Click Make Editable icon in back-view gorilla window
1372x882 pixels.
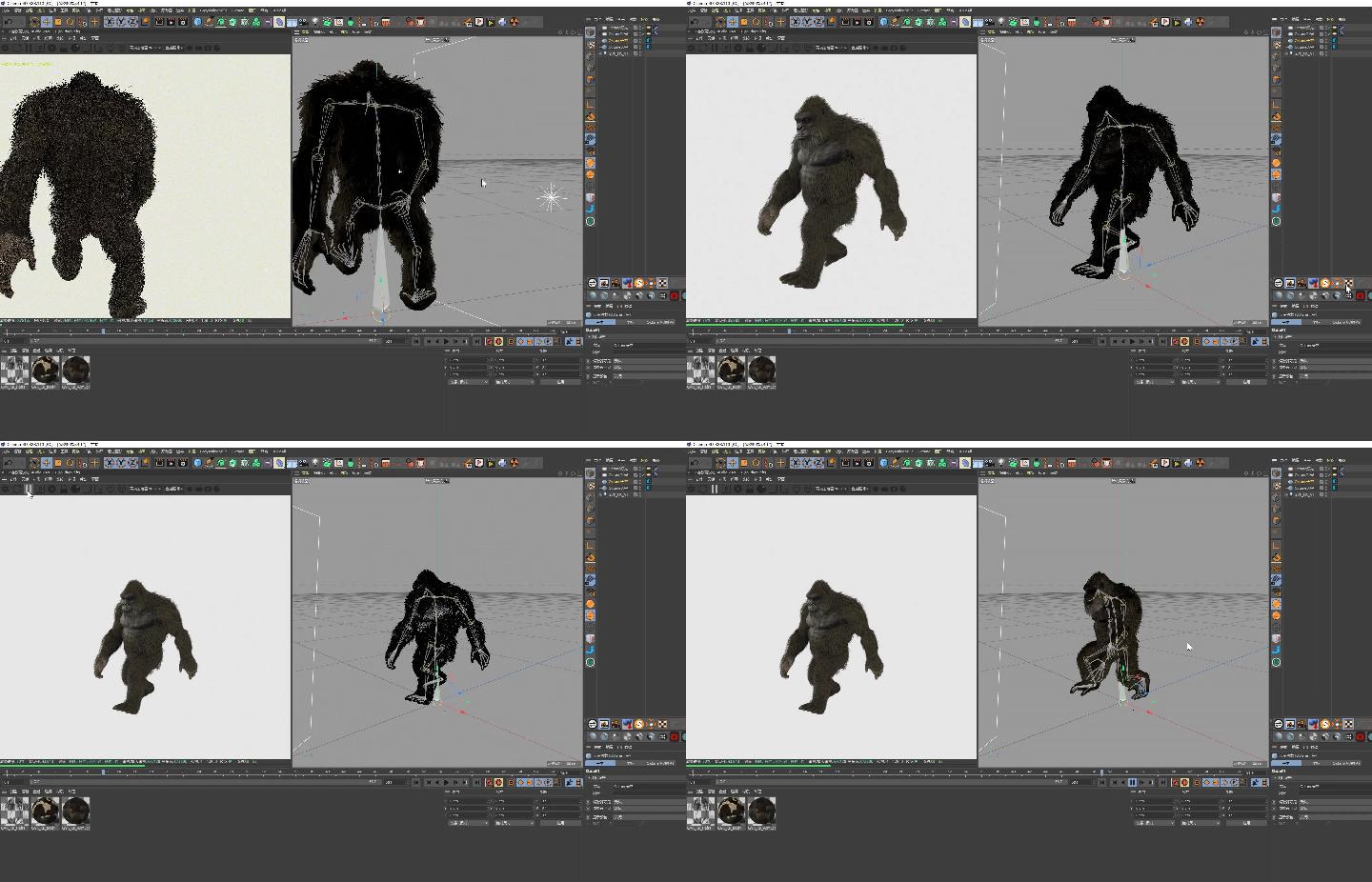pyautogui.click(x=590, y=32)
